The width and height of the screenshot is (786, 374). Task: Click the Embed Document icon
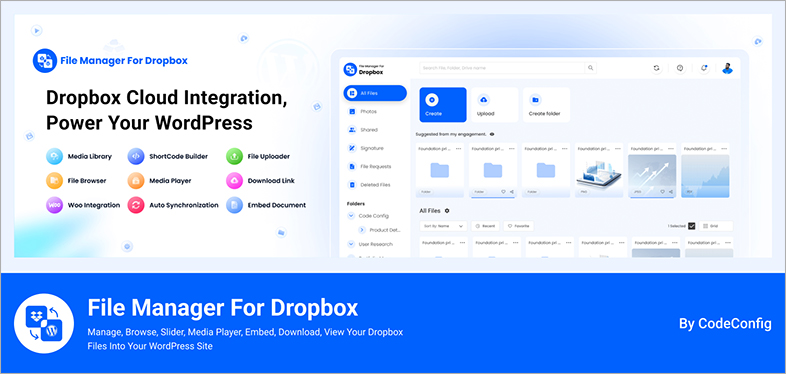(x=234, y=205)
